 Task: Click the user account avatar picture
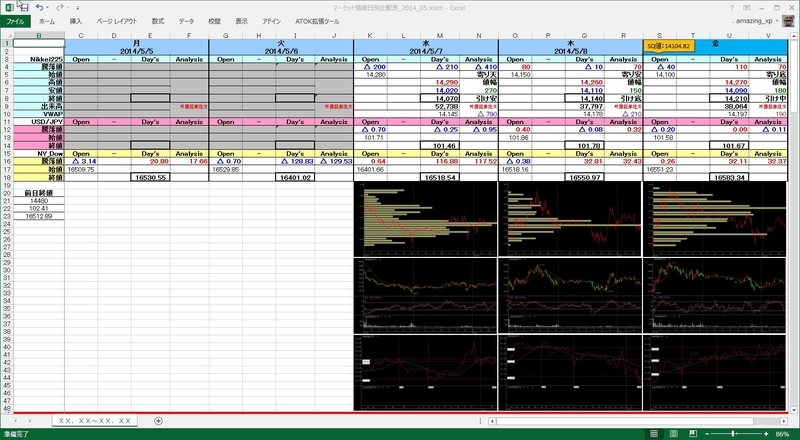pos(788,21)
